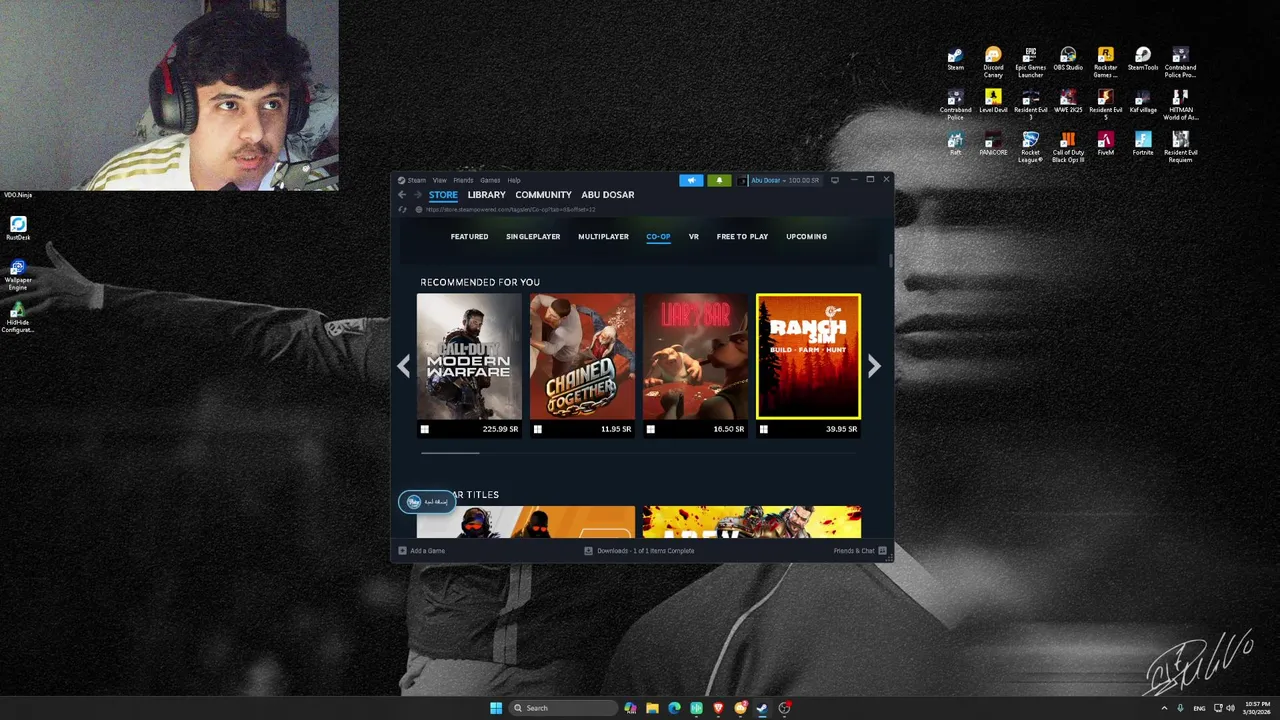Select the SINGLEPLAYER store tab

533,237
